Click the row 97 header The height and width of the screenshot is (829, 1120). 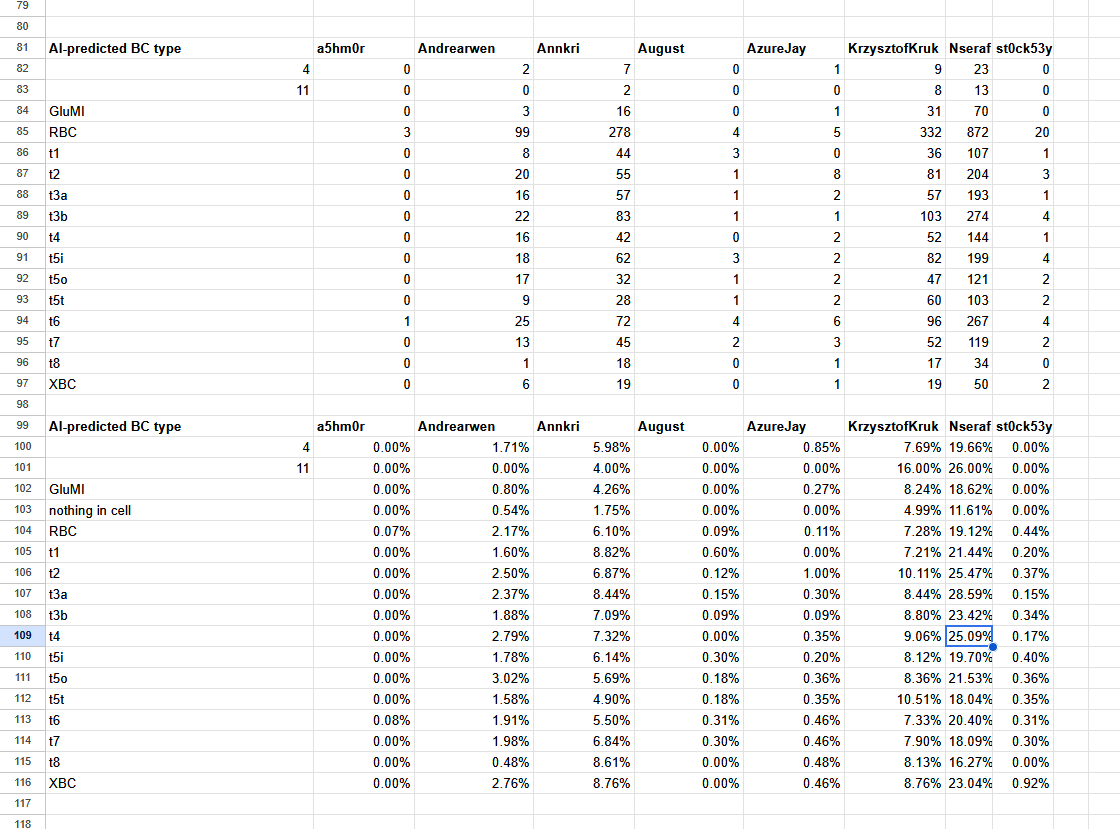coord(22,383)
